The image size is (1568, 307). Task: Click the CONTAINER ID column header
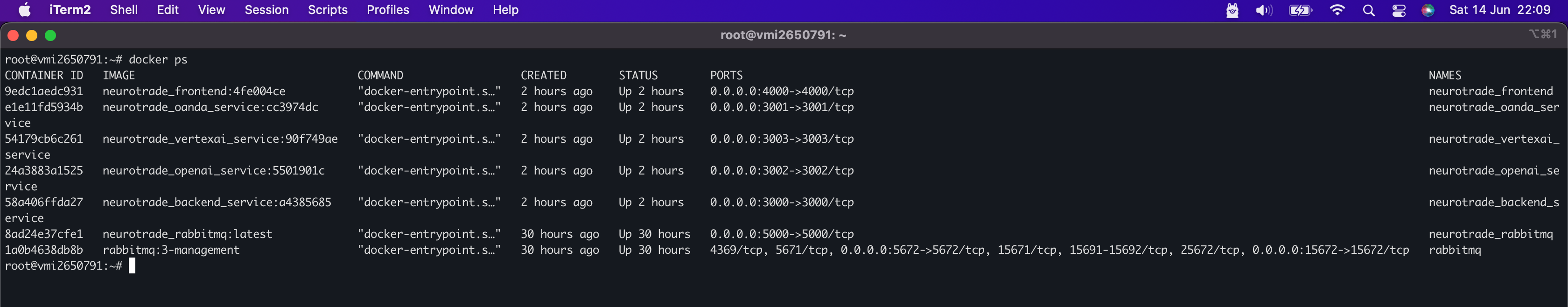44,76
